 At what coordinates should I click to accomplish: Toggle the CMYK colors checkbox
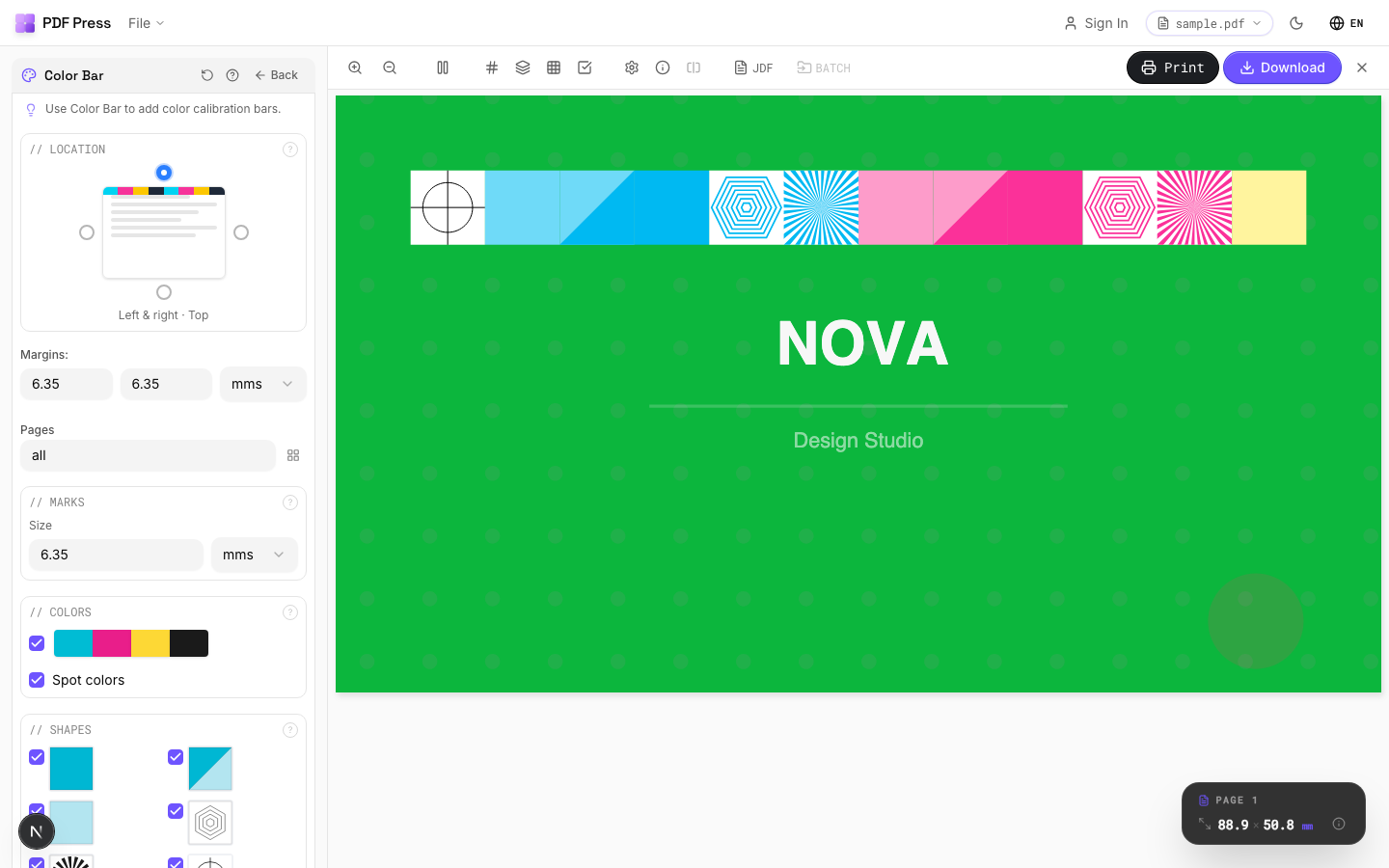(37, 643)
